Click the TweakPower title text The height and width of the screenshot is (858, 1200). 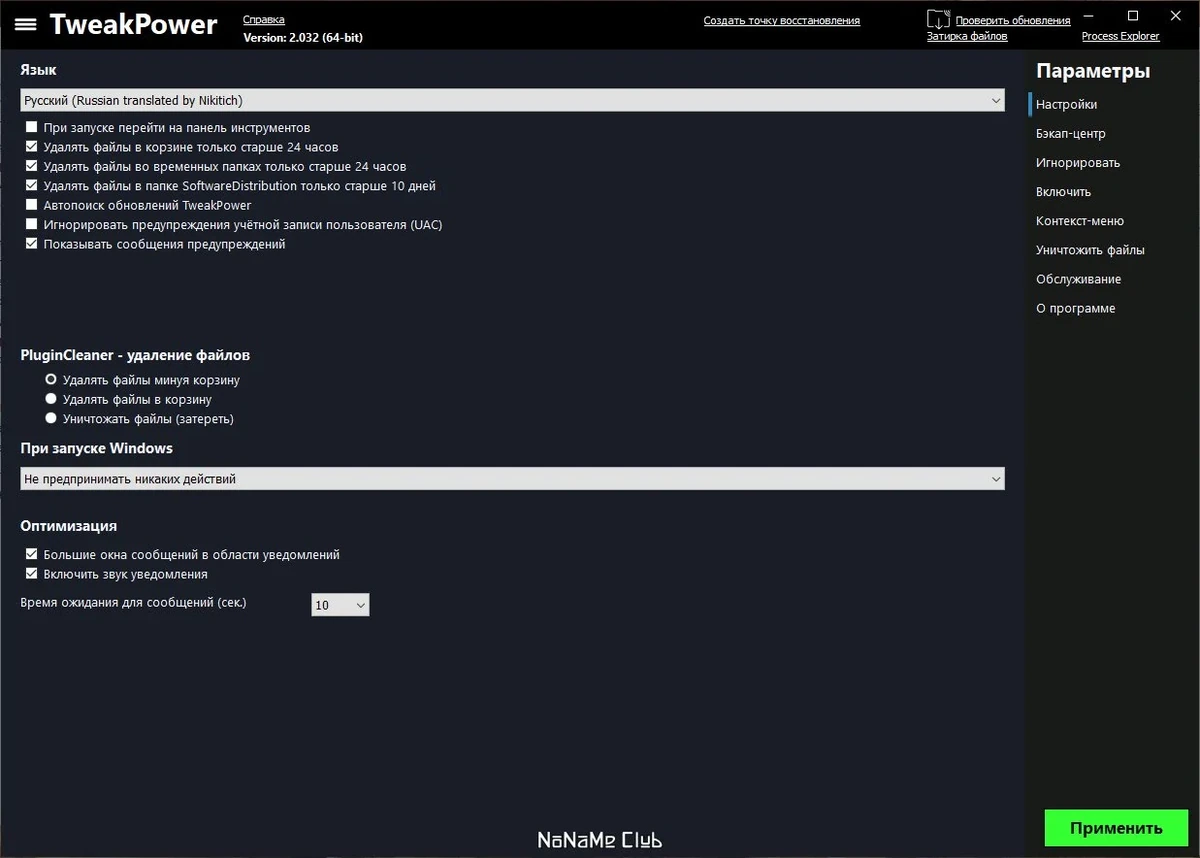coord(133,25)
